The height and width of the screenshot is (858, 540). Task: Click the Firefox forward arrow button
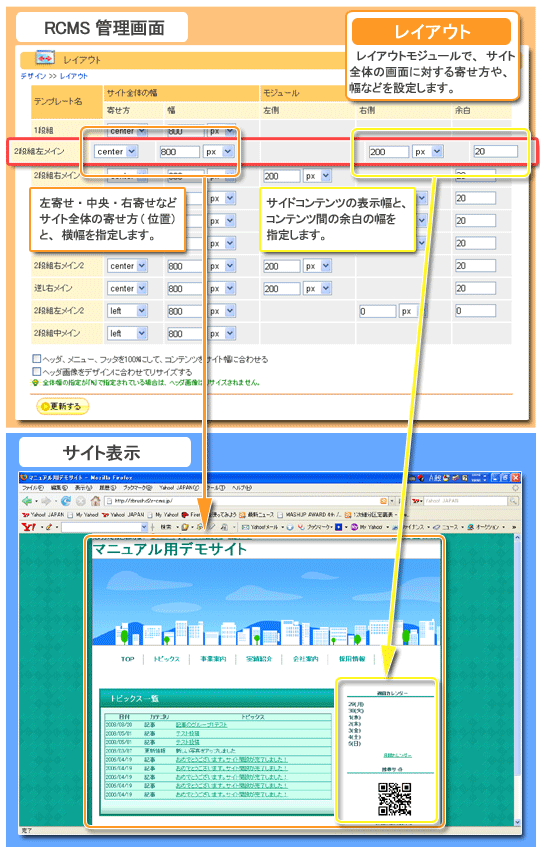pos(46,501)
